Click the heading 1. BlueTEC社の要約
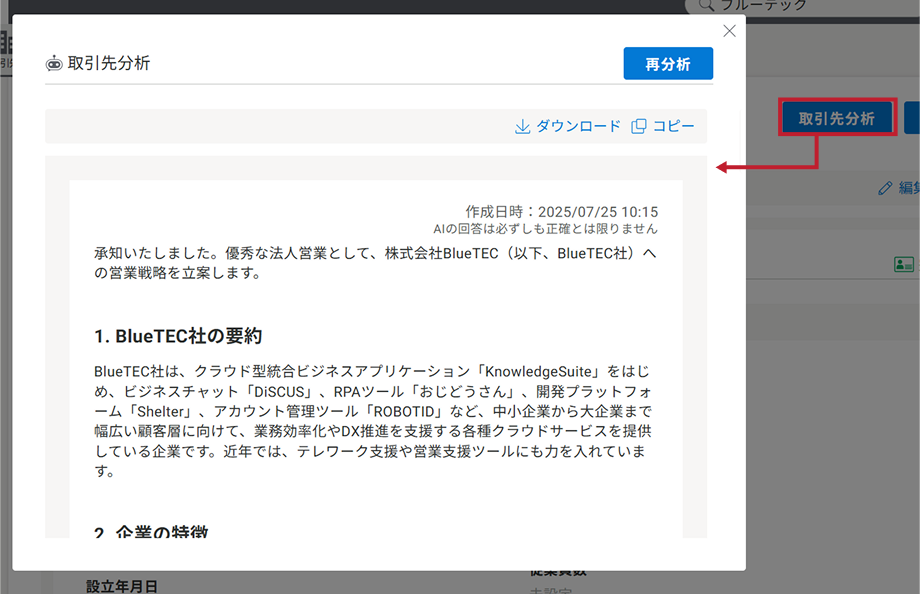920x594 pixels. 178,335
